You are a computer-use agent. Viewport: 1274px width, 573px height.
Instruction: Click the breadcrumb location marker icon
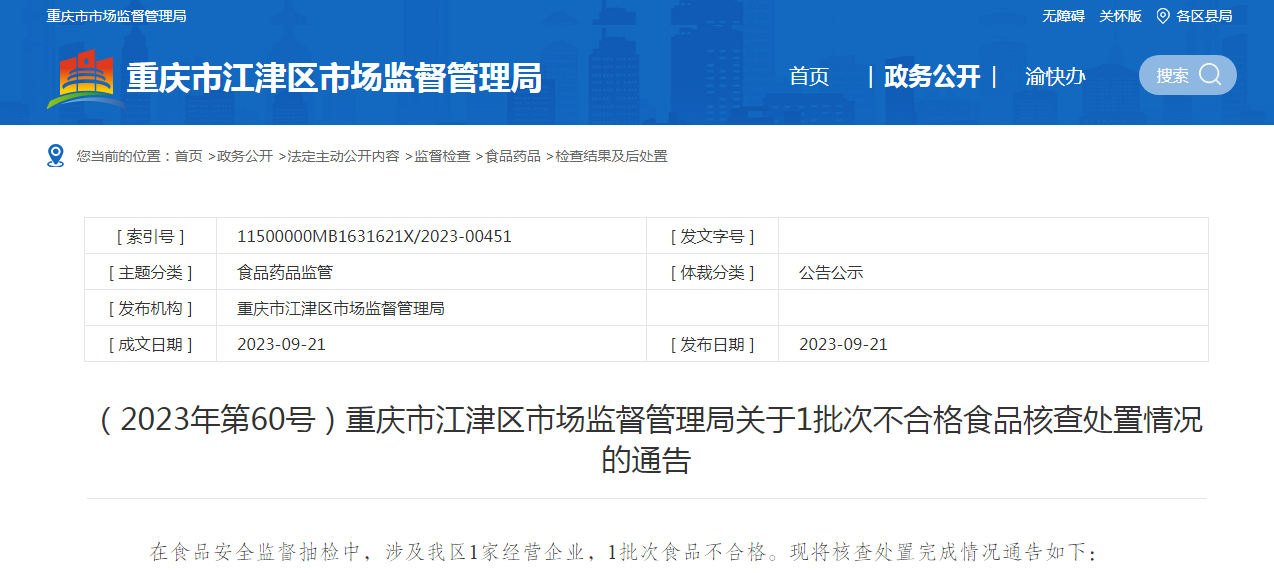coord(56,156)
